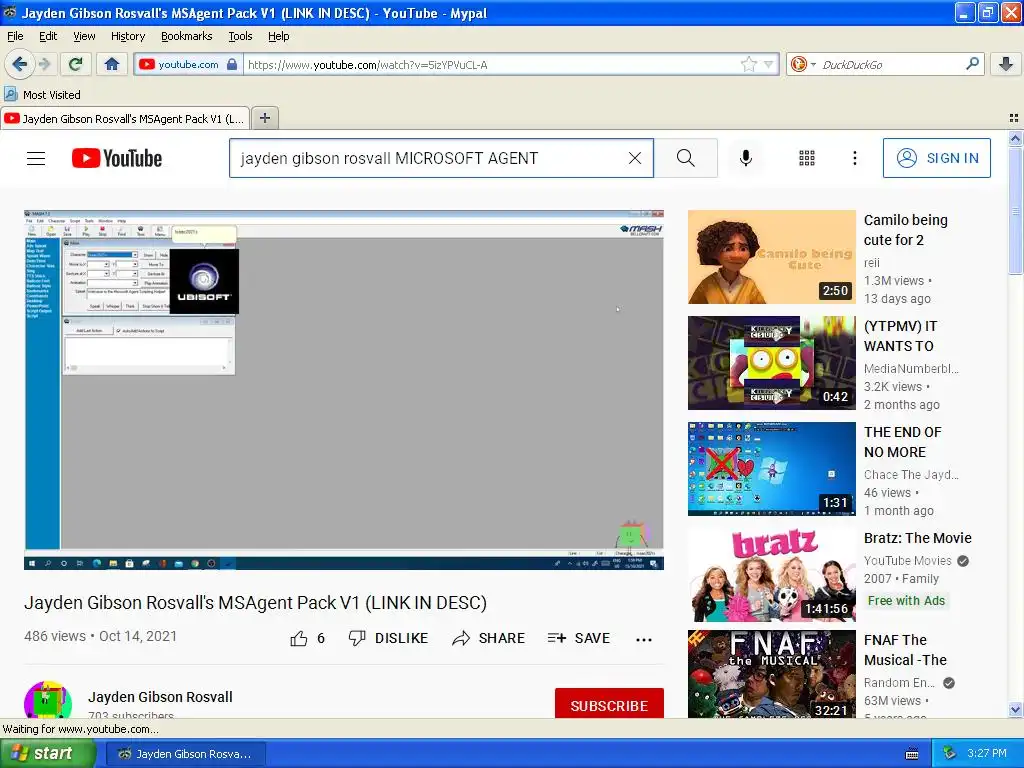This screenshot has width=1024, height=768.
Task: Open the Help menu
Action: click(x=278, y=36)
